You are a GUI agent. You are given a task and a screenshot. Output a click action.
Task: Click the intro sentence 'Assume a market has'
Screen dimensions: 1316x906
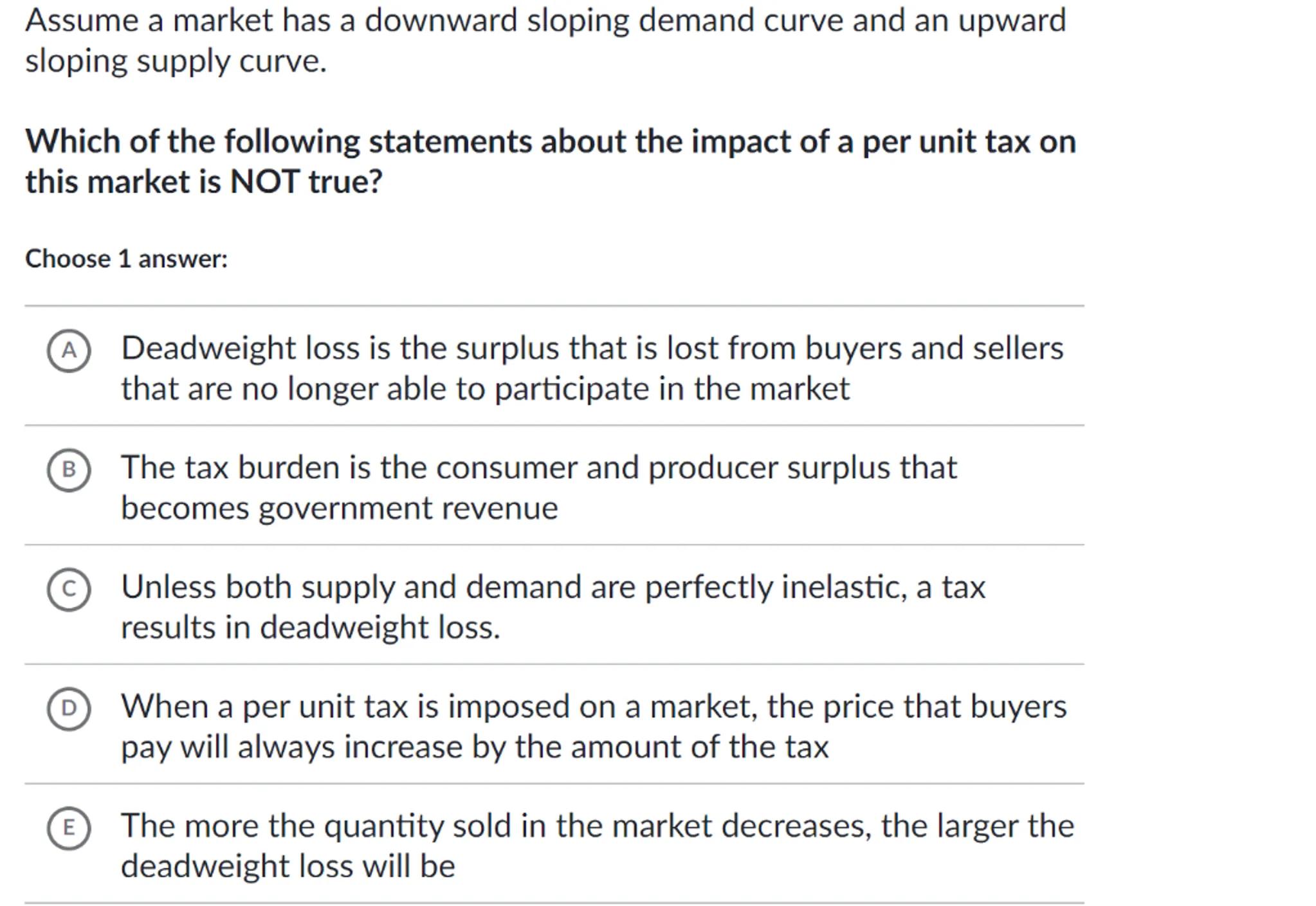coord(545,21)
